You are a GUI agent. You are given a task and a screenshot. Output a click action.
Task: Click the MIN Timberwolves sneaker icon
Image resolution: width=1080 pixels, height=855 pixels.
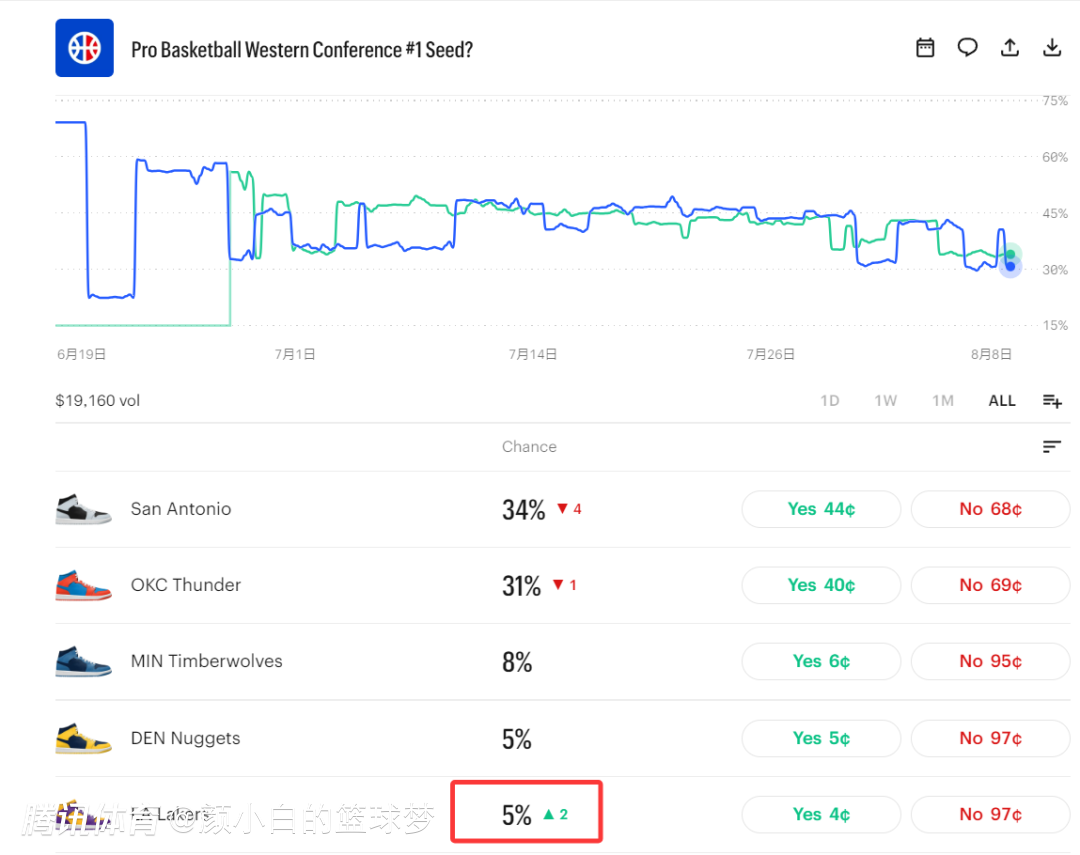click(83, 661)
